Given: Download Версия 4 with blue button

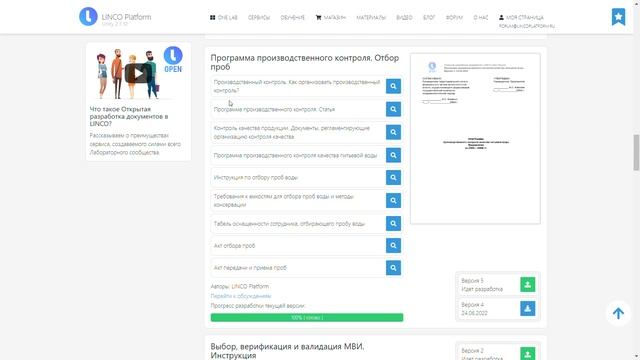Looking at the screenshot, I should pos(527,309).
